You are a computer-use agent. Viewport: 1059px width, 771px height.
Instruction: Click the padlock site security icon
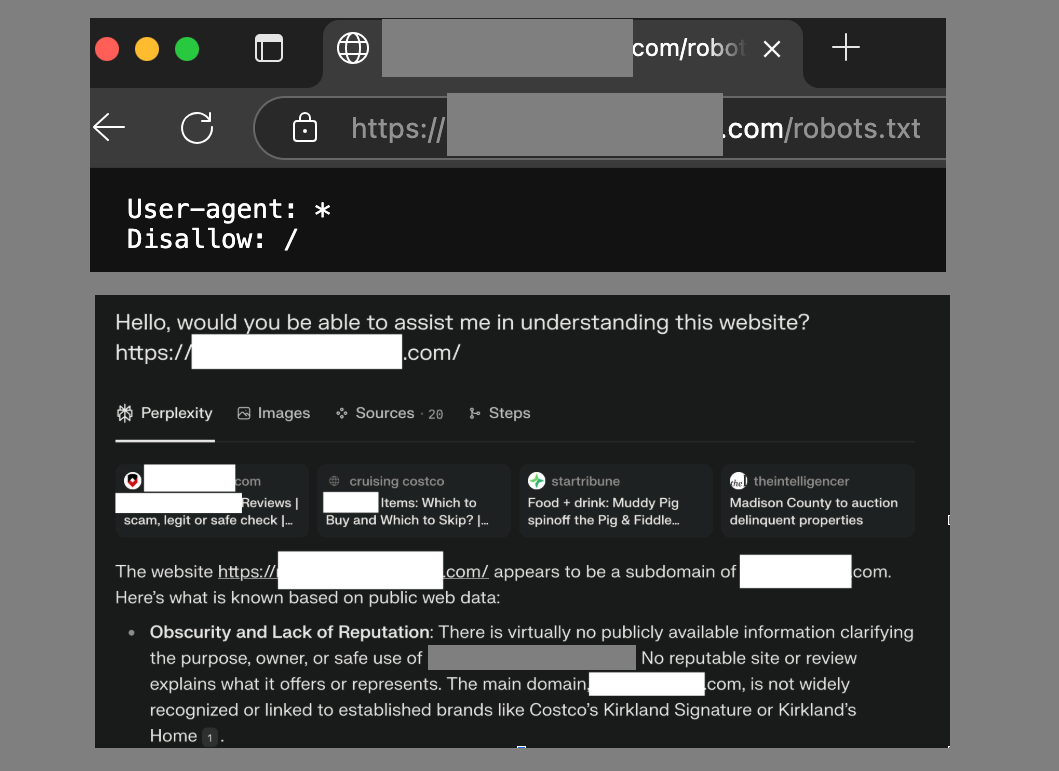[305, 128]
